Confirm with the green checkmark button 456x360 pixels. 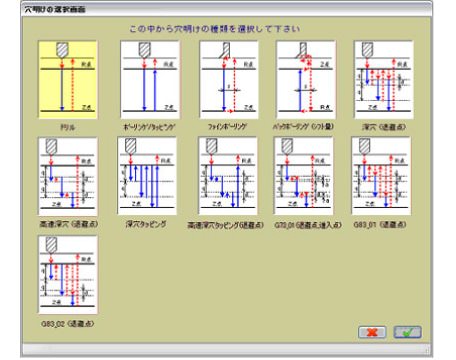(407, 332)
